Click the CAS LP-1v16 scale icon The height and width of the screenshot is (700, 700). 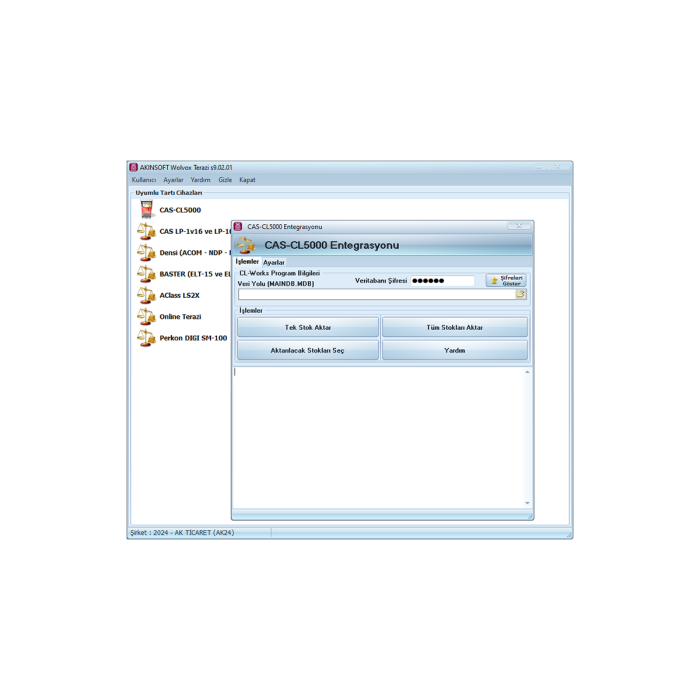(x=146, y=231)
